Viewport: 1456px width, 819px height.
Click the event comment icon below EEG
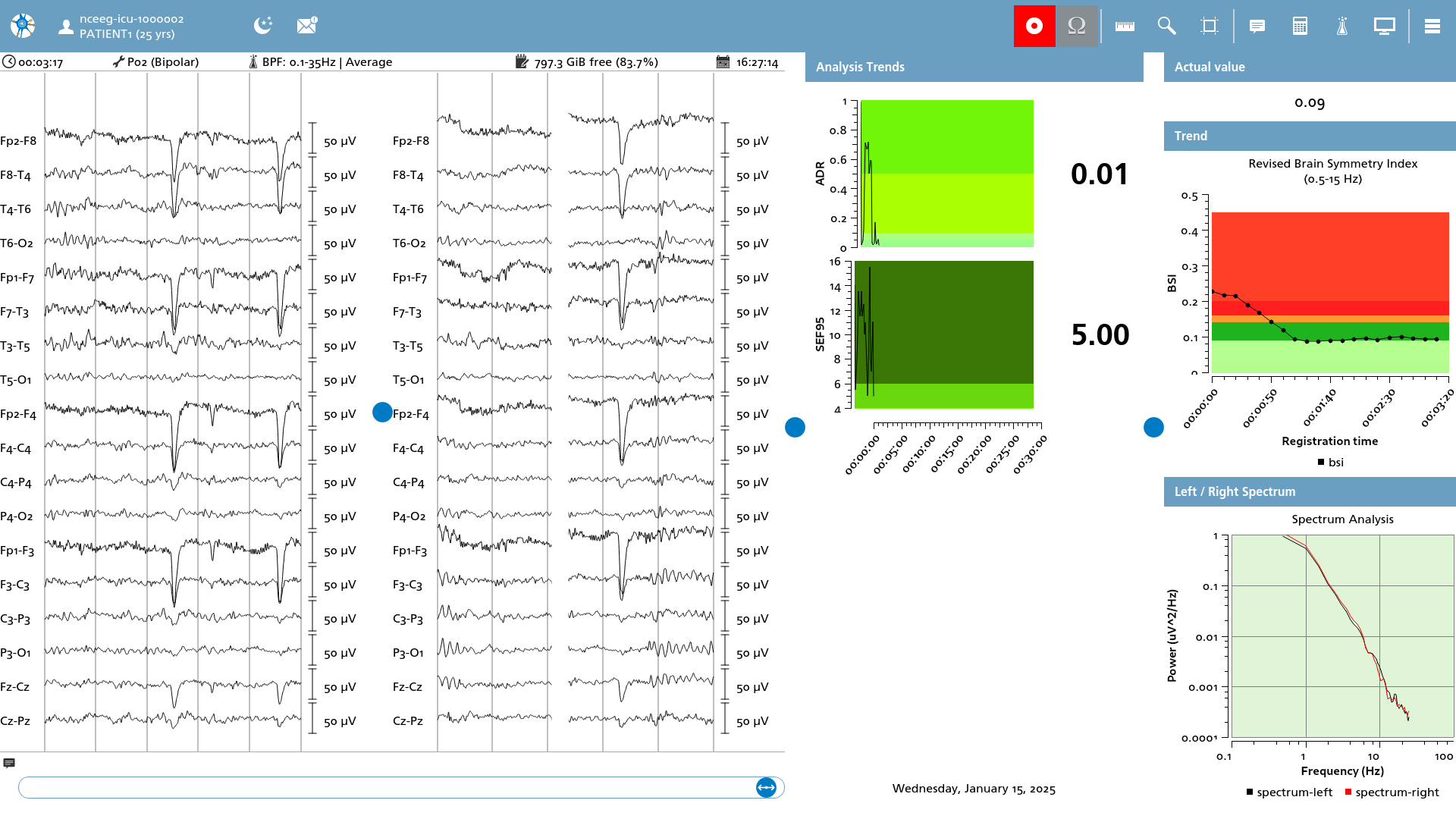click(9, 764)
